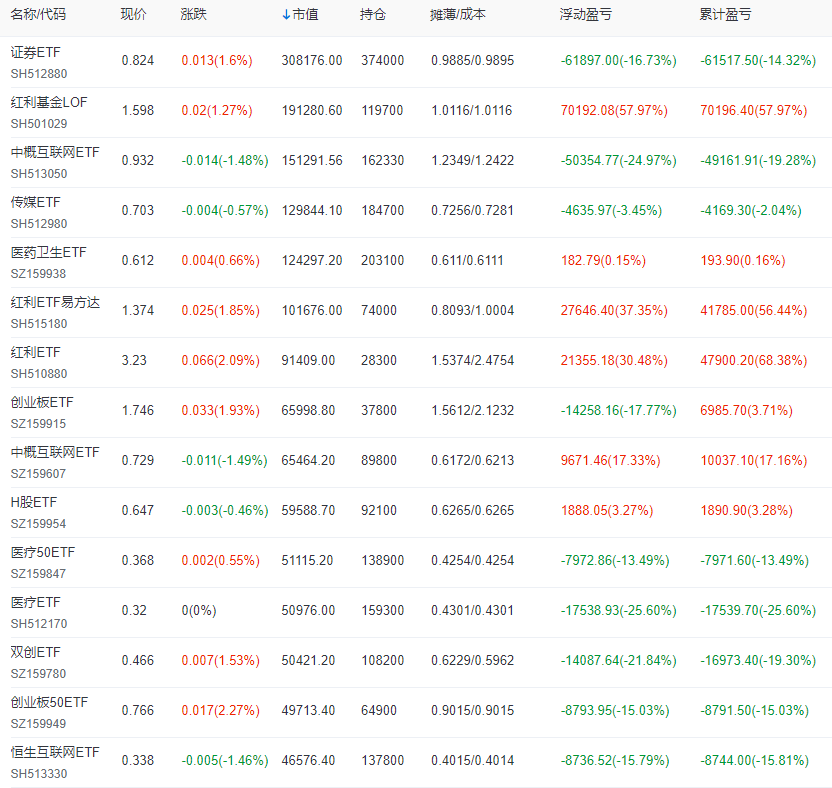Select the code SH512880
The height and width of the screenshot is (788, 832).
pos(39,74)
